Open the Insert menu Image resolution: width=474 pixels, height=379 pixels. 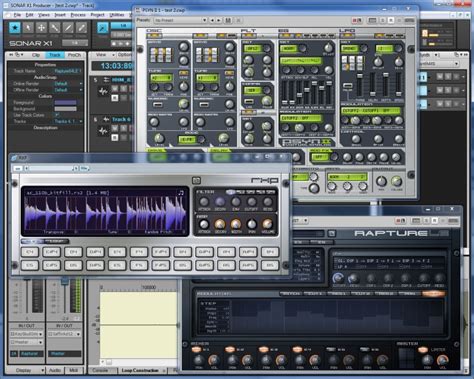pyautogui.click(x=60, y=15)
